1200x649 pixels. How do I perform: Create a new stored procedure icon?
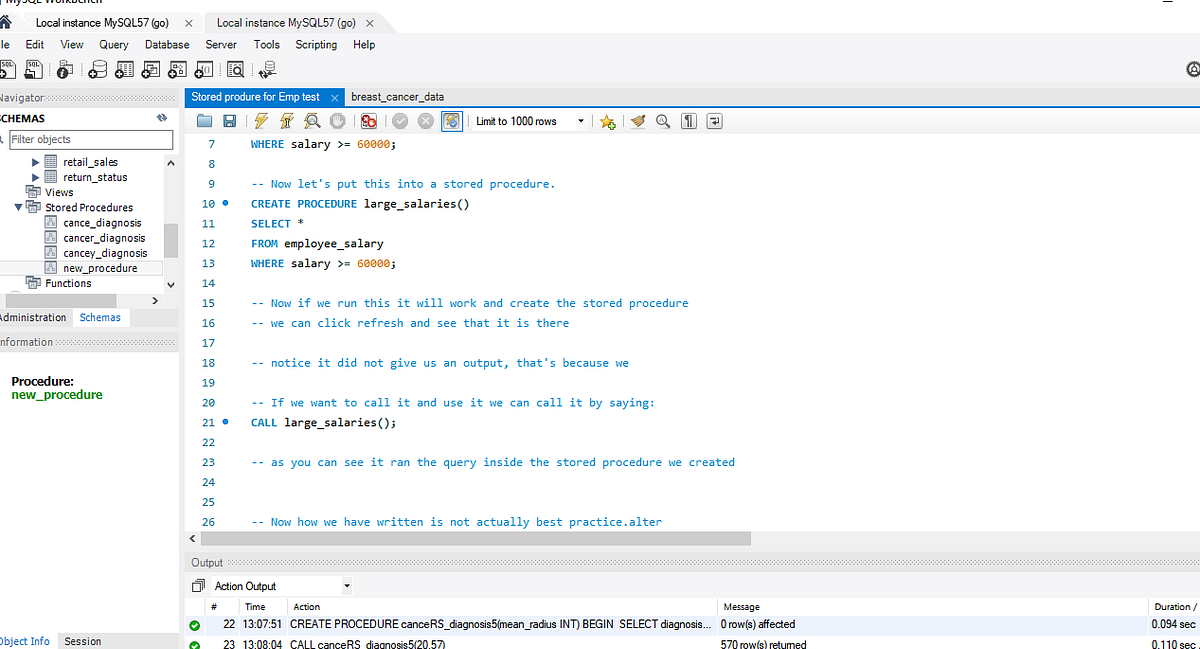(178, 69)
